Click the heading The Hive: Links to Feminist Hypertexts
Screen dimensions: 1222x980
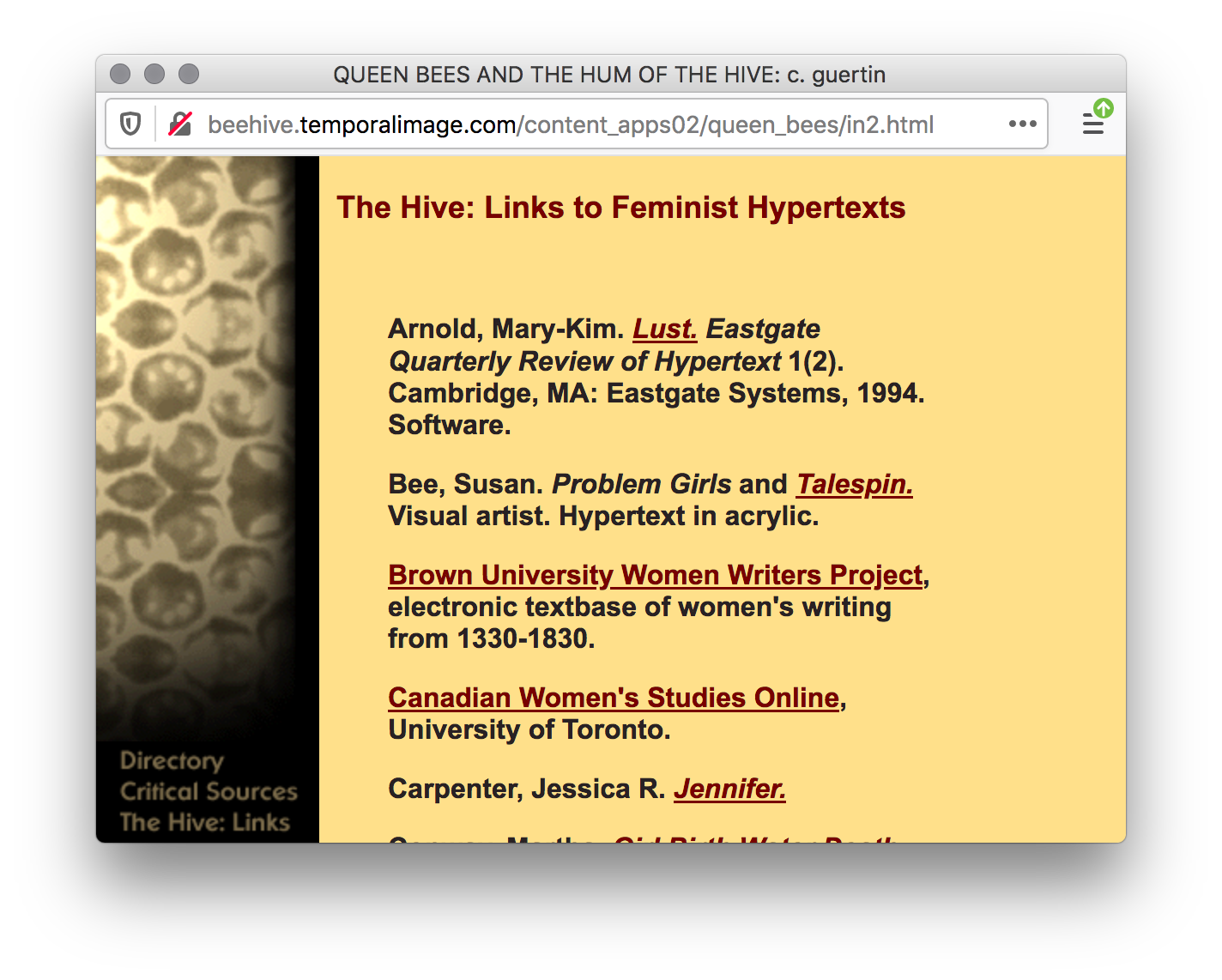620,208
